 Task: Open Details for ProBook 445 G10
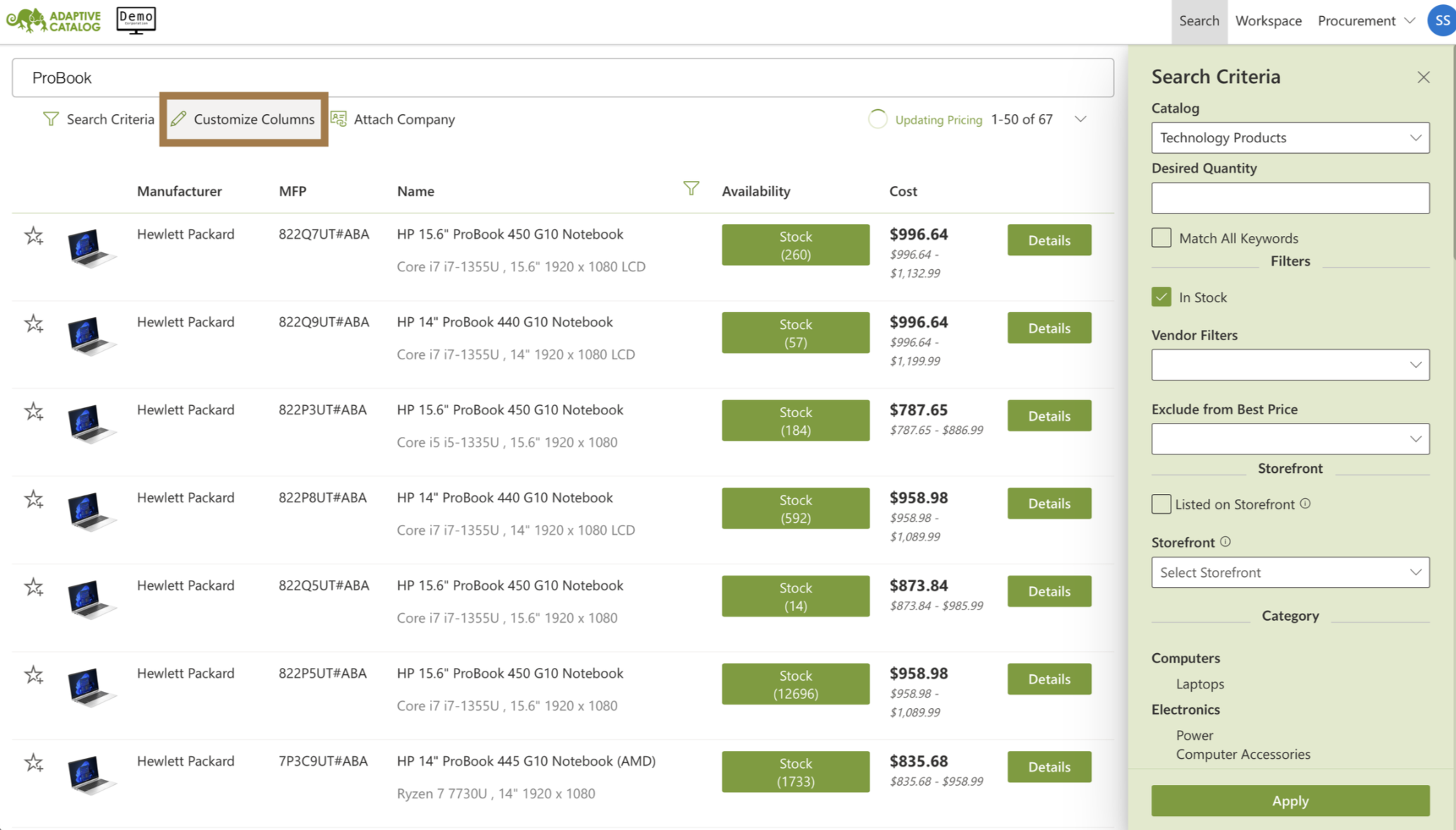coord(1049,767)
